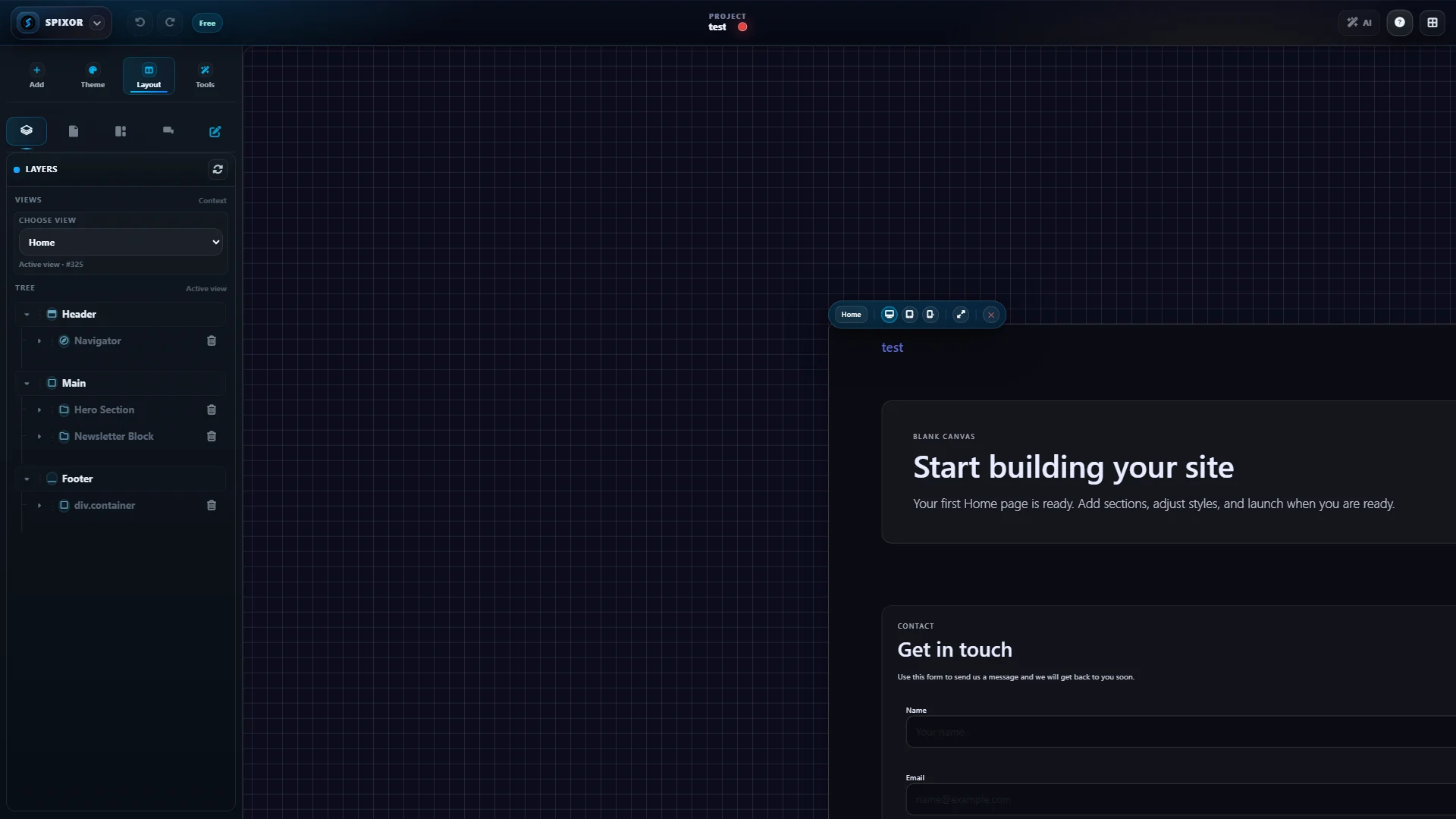Close the Home canvas frame
This screenshot has height=819, width=1456.
(991, 315)
